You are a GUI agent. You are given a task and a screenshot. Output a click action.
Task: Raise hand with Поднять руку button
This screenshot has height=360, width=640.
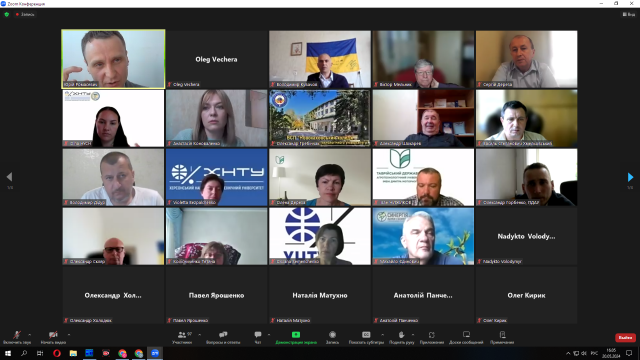(x=402, y=337)
